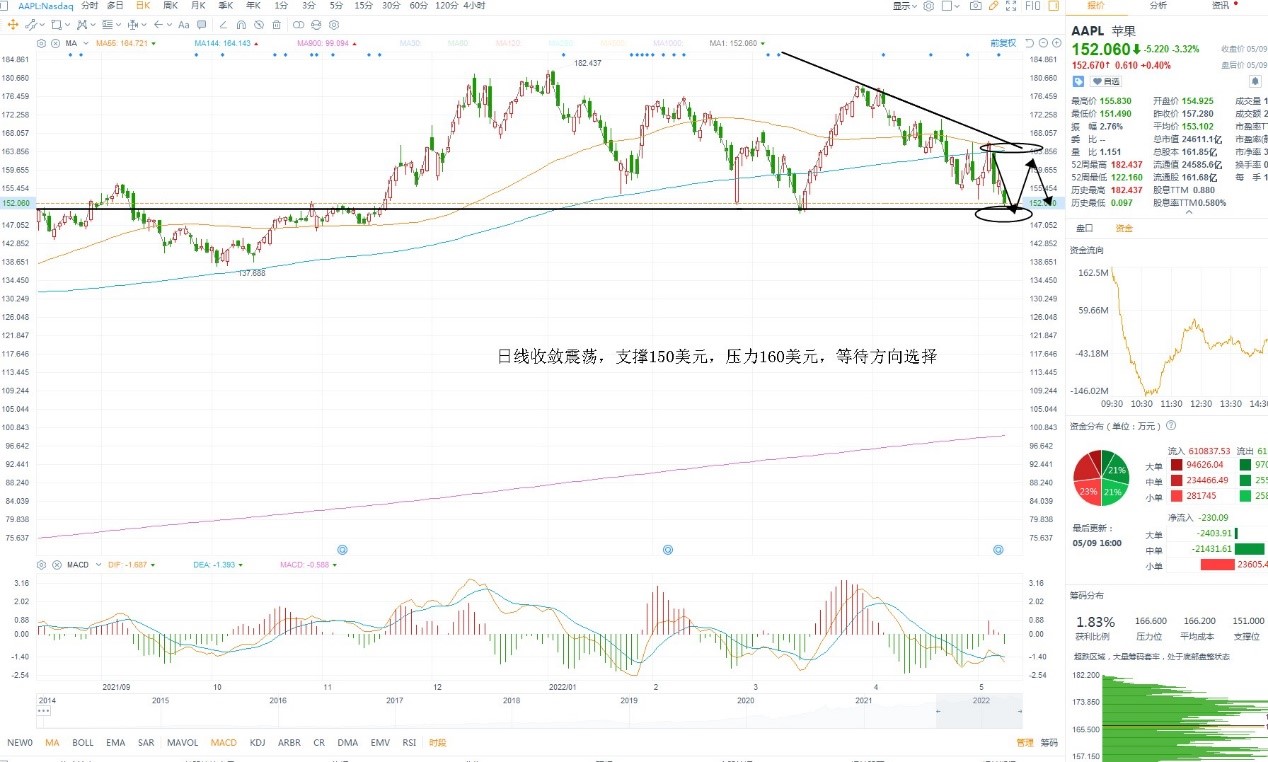Select the rectangle shape drawing tool
Screen dimensions: 1268x762
pyautogui.click(x=56, y=24)
